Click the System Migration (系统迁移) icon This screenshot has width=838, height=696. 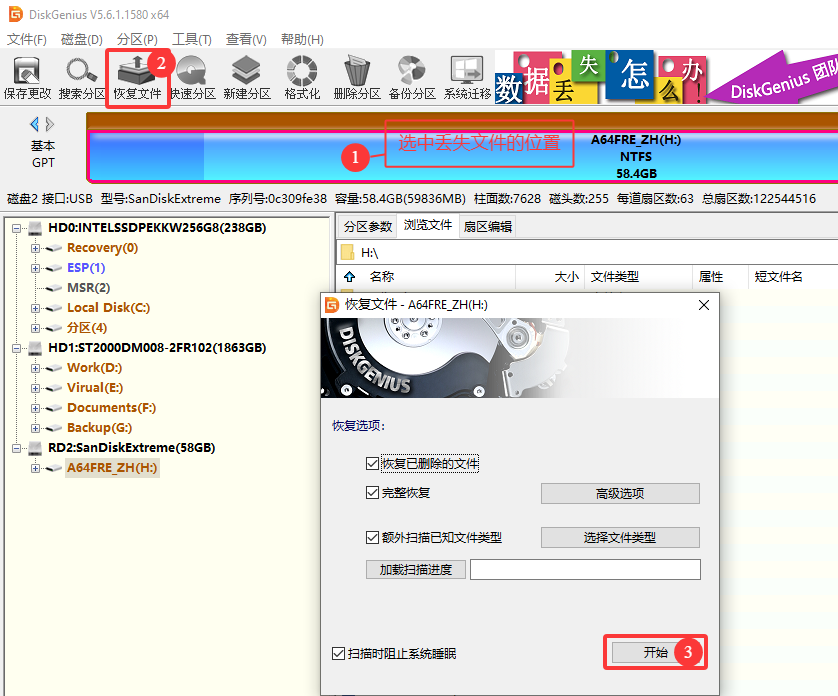click(x=467, y=78)
